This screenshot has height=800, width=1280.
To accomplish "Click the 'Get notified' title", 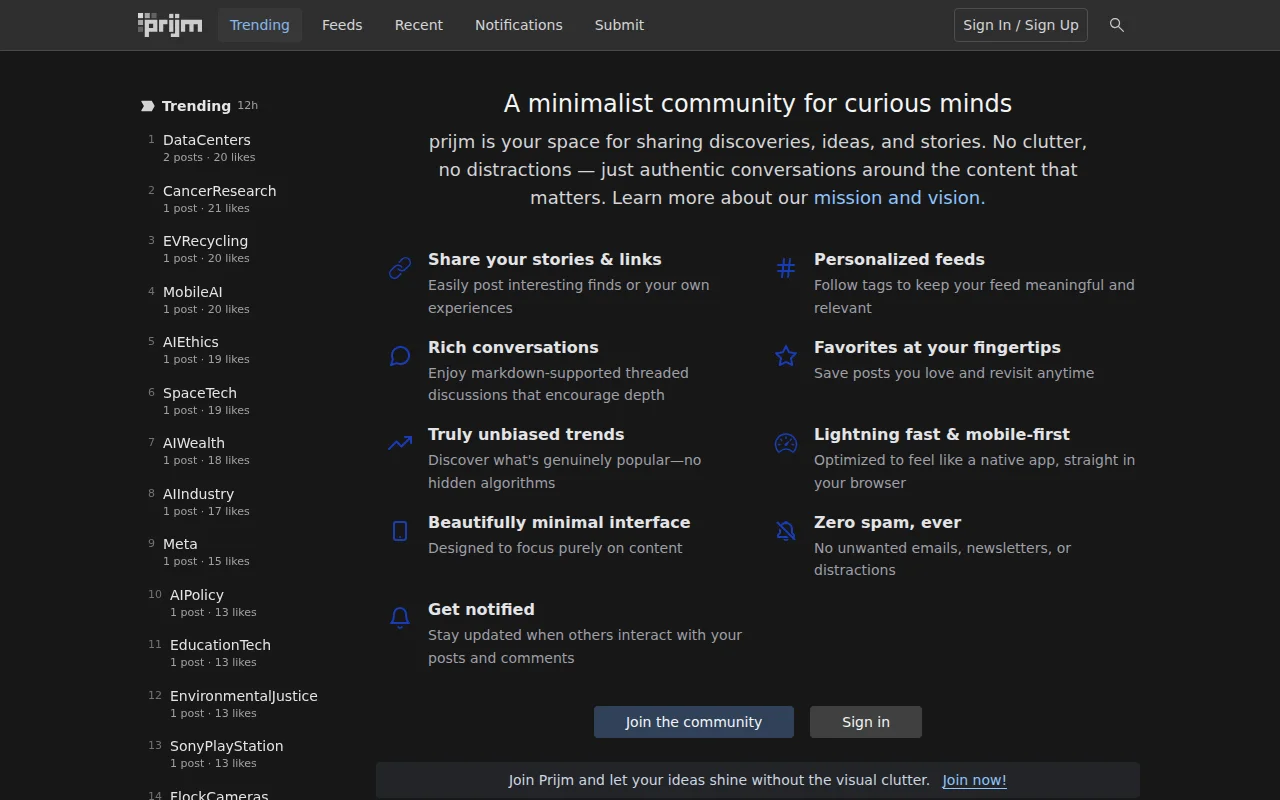I will click(x=481, y=609).
